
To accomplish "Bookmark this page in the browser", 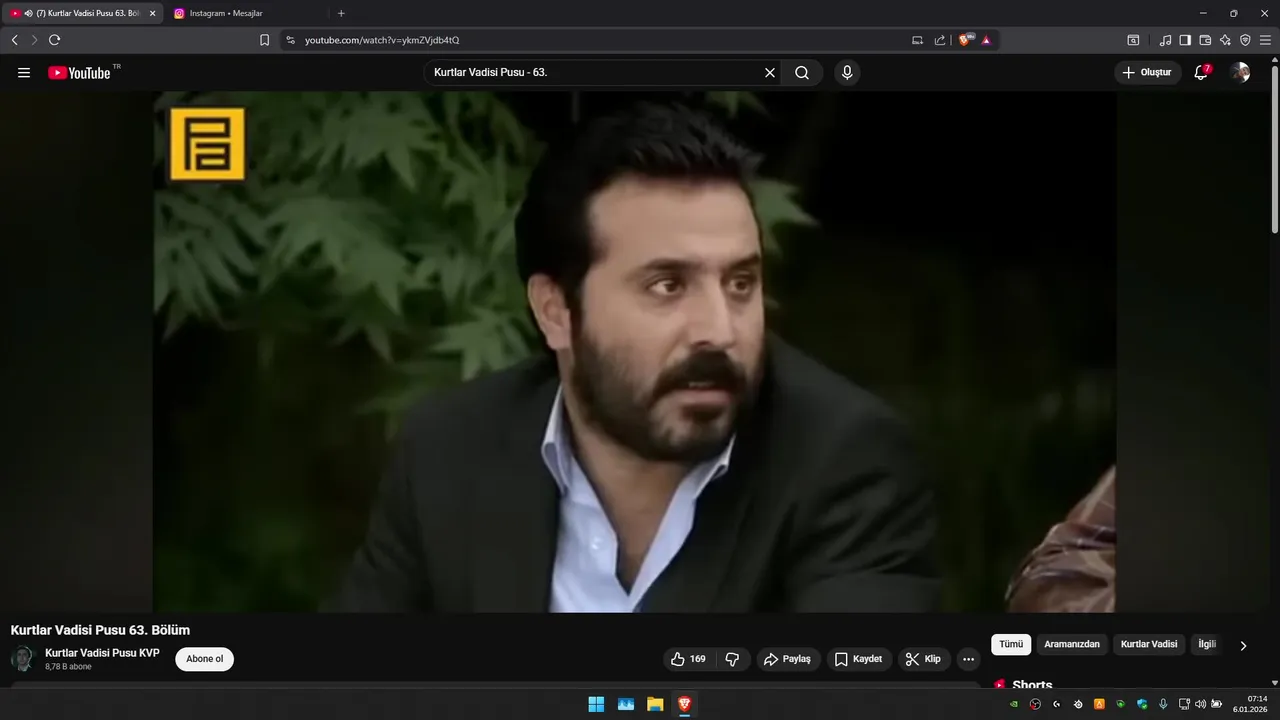I will [x=265, y=40].
